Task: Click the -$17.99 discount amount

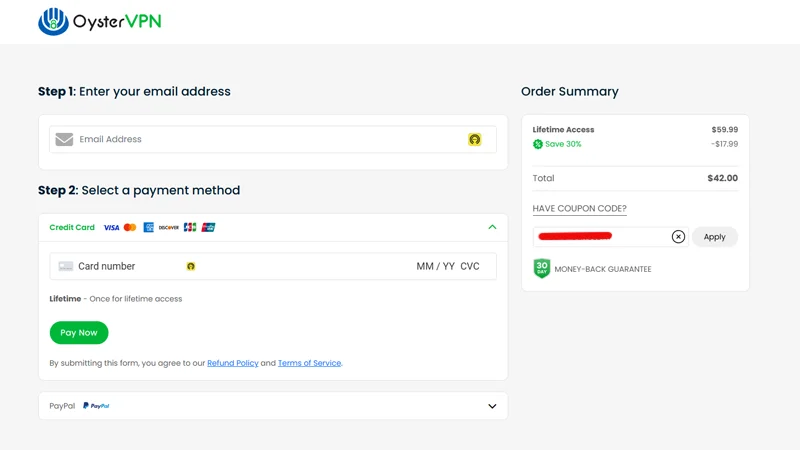Action: [x=724, y=144]
